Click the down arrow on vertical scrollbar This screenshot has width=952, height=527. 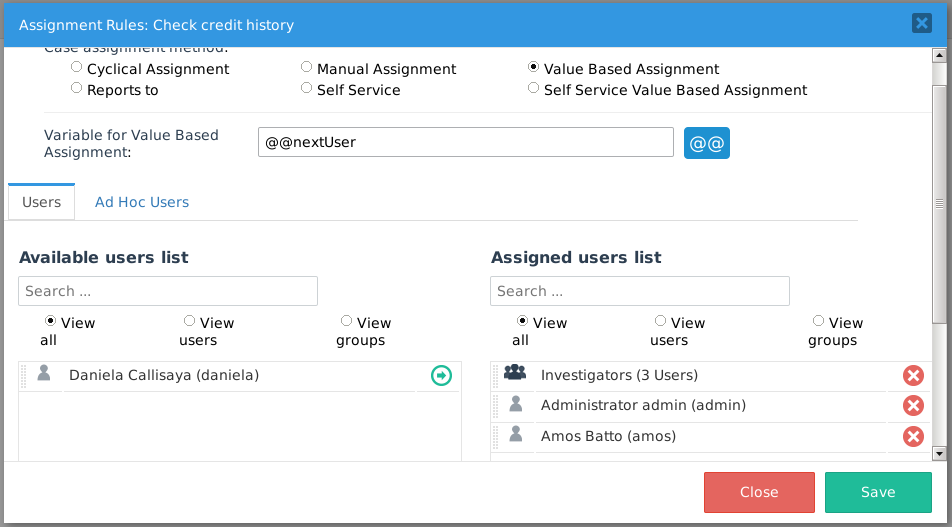[x=939, y=453]
